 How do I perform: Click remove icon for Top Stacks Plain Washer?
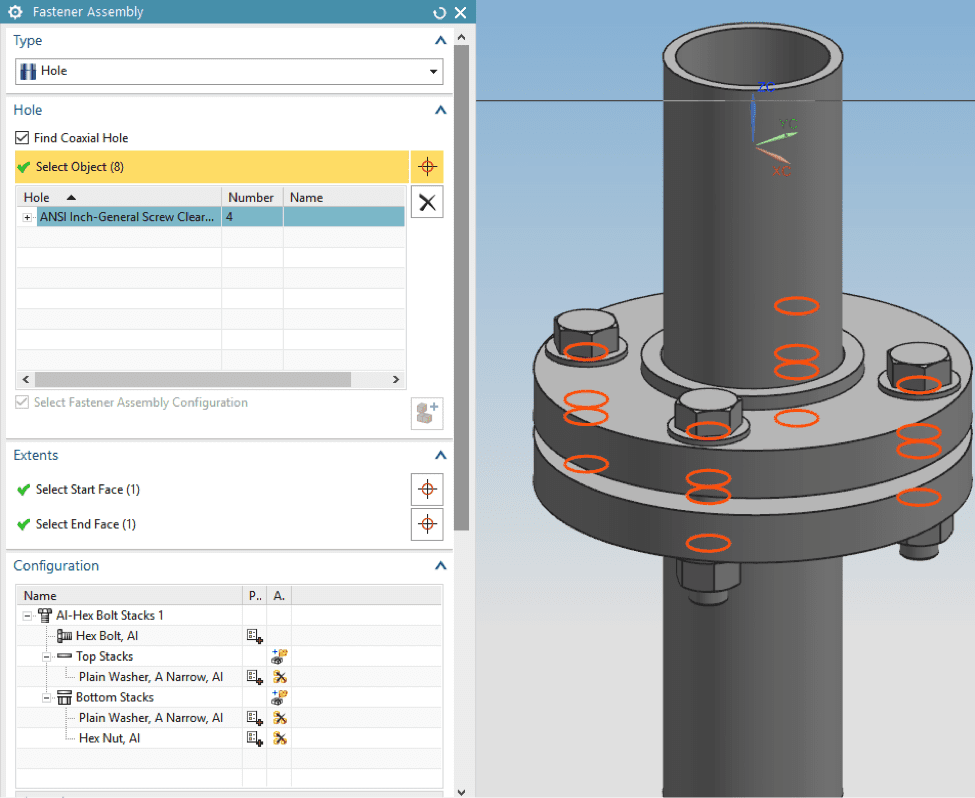point(280,677)
